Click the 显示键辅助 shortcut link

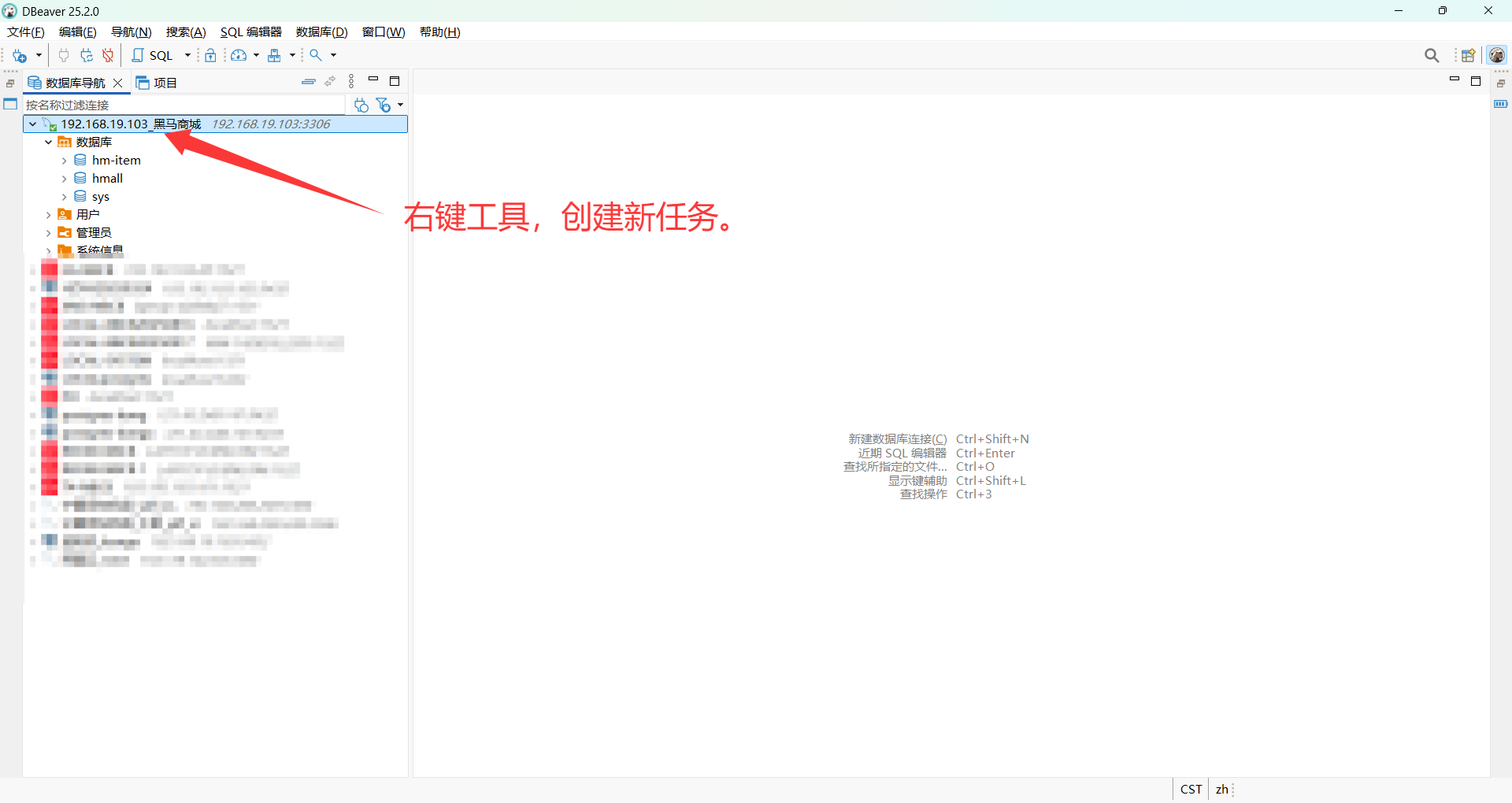(x=918, y=480)
